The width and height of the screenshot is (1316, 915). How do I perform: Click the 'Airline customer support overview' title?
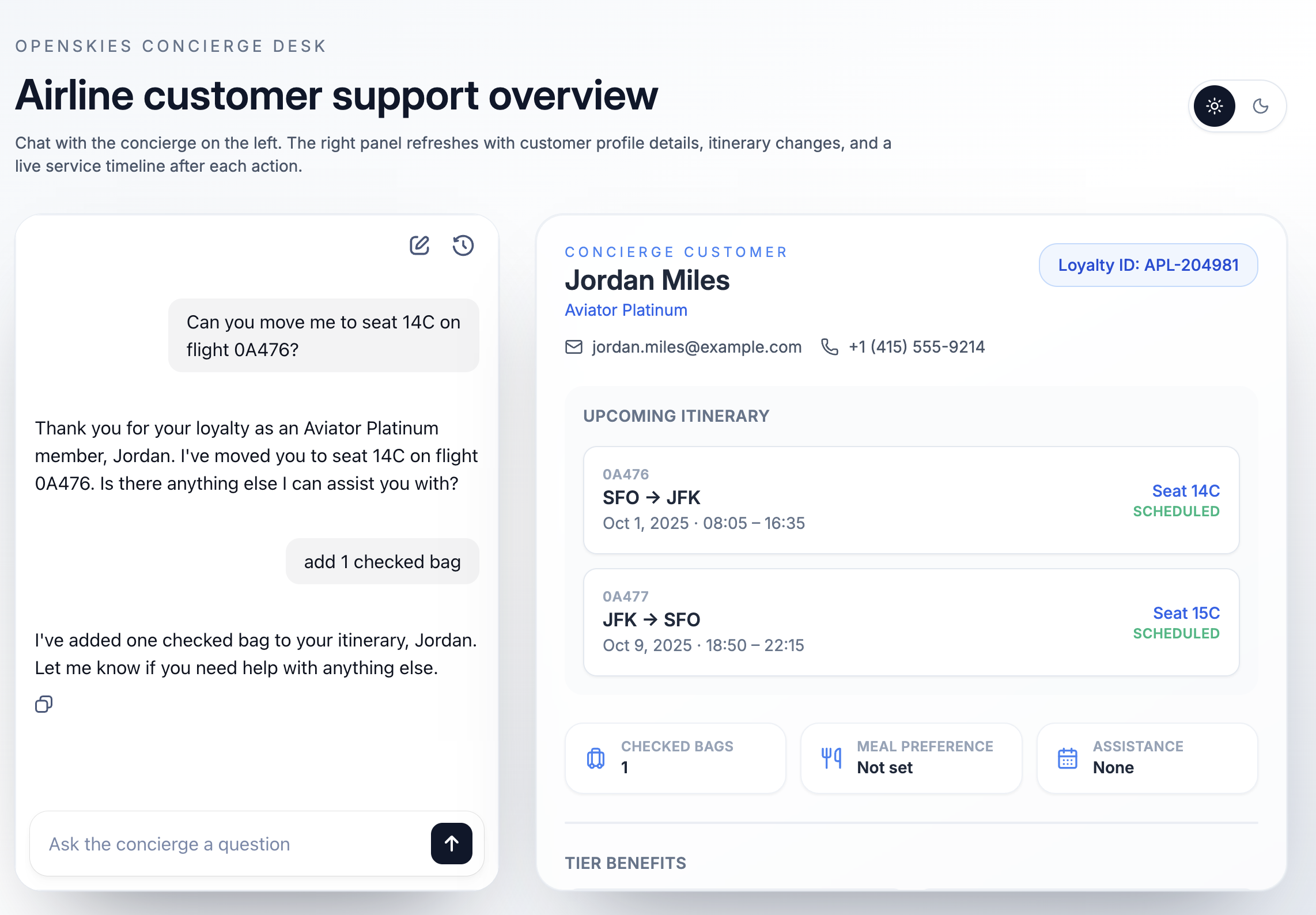coord(337,96)
